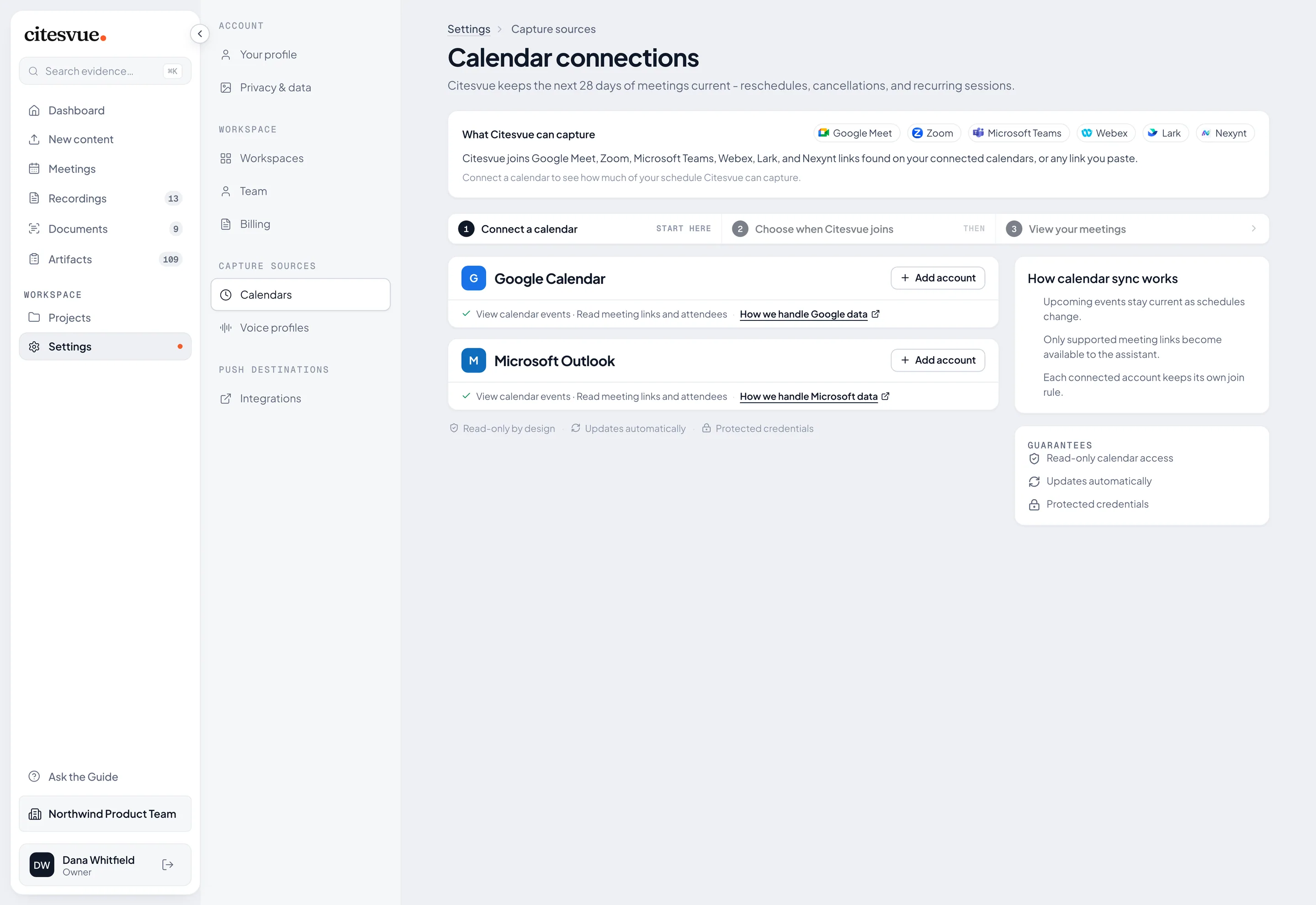This screenshot has height=905, width=1316.
Task: Select Calendars under Capture sources
Action: (x=300, y=295)
